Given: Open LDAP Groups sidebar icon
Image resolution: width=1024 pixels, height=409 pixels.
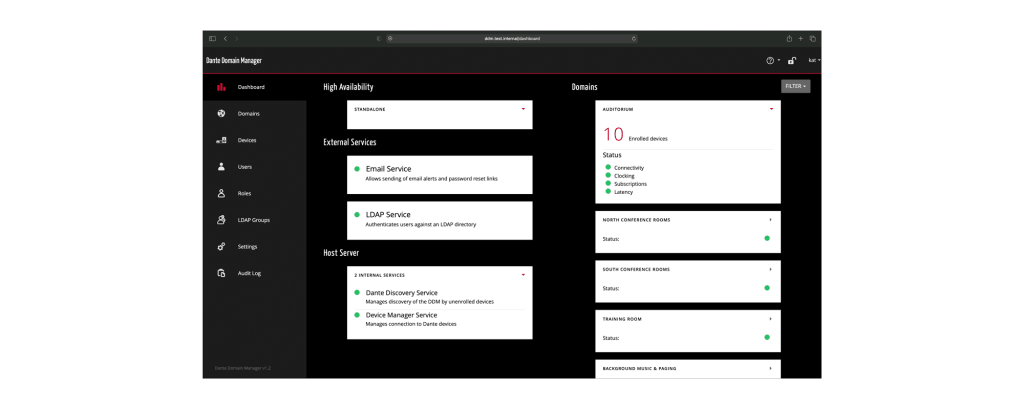Looking at the screenshot, I should coord(221,220).
